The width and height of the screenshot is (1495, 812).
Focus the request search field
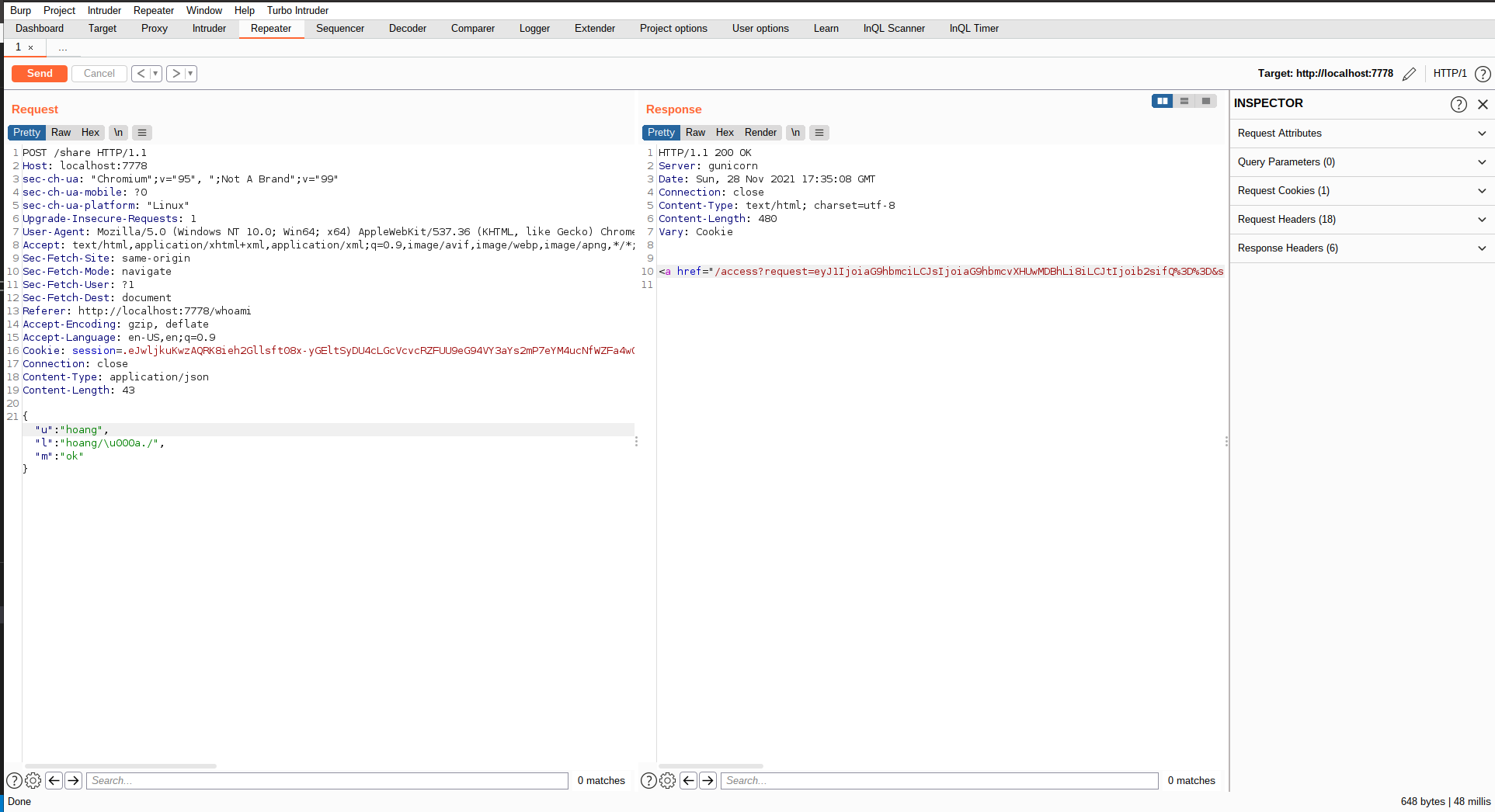[327, 781]
